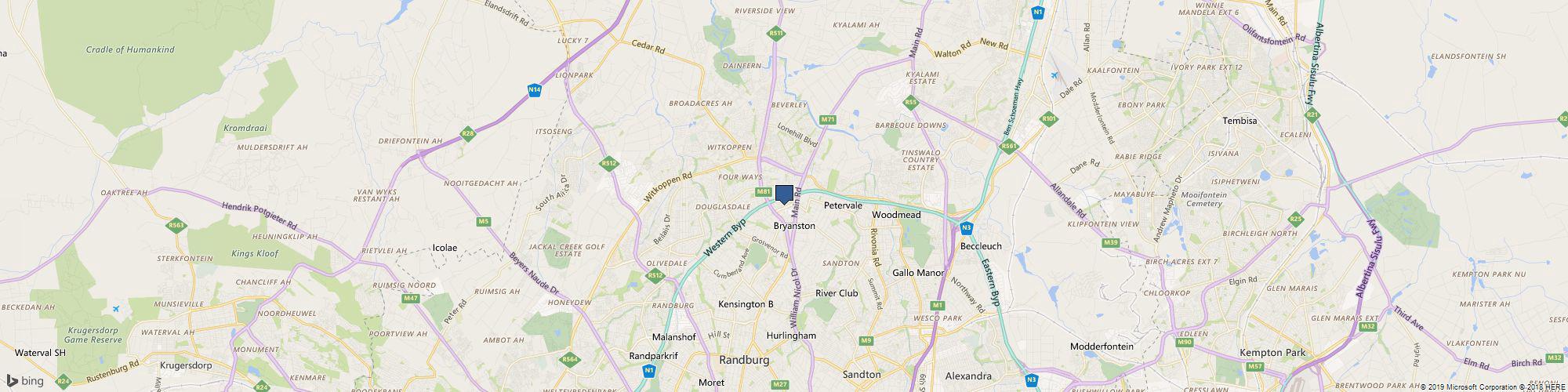Click the Microsoft copyright notice
Viewport: 1568px width, 392px height.
(1468, 387)
